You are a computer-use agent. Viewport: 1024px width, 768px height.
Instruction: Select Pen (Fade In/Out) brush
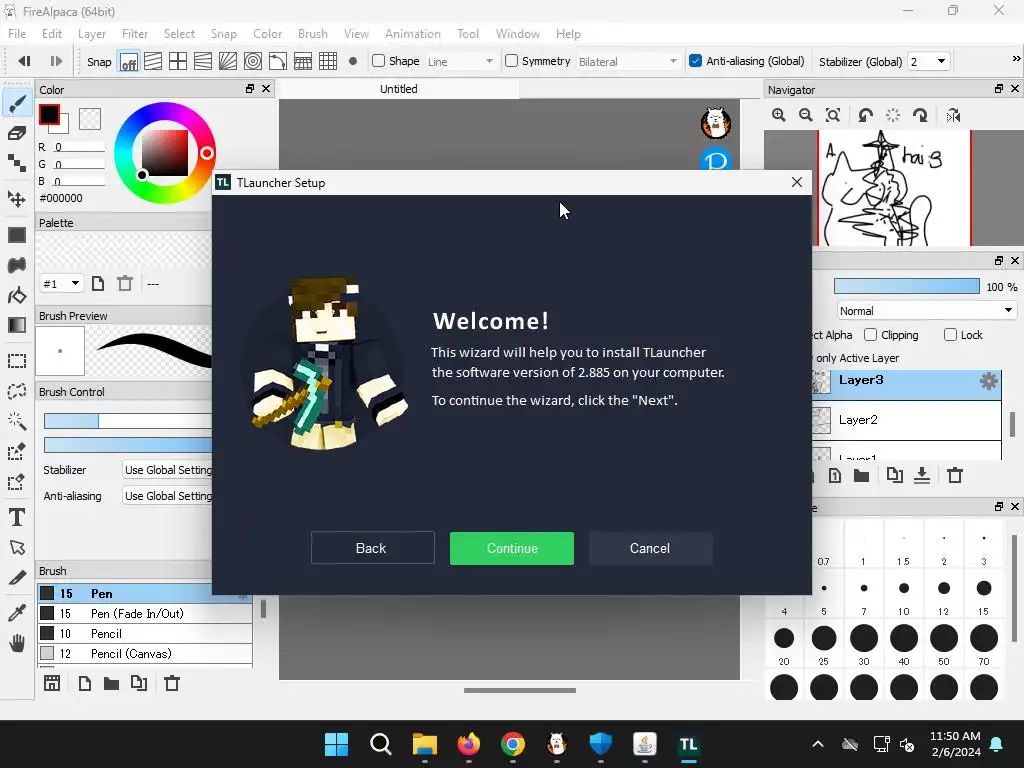pyautogui.click(x=145, y=613)
